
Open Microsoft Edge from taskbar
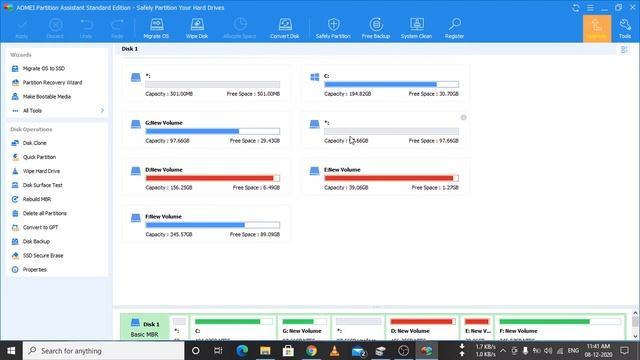242,351
